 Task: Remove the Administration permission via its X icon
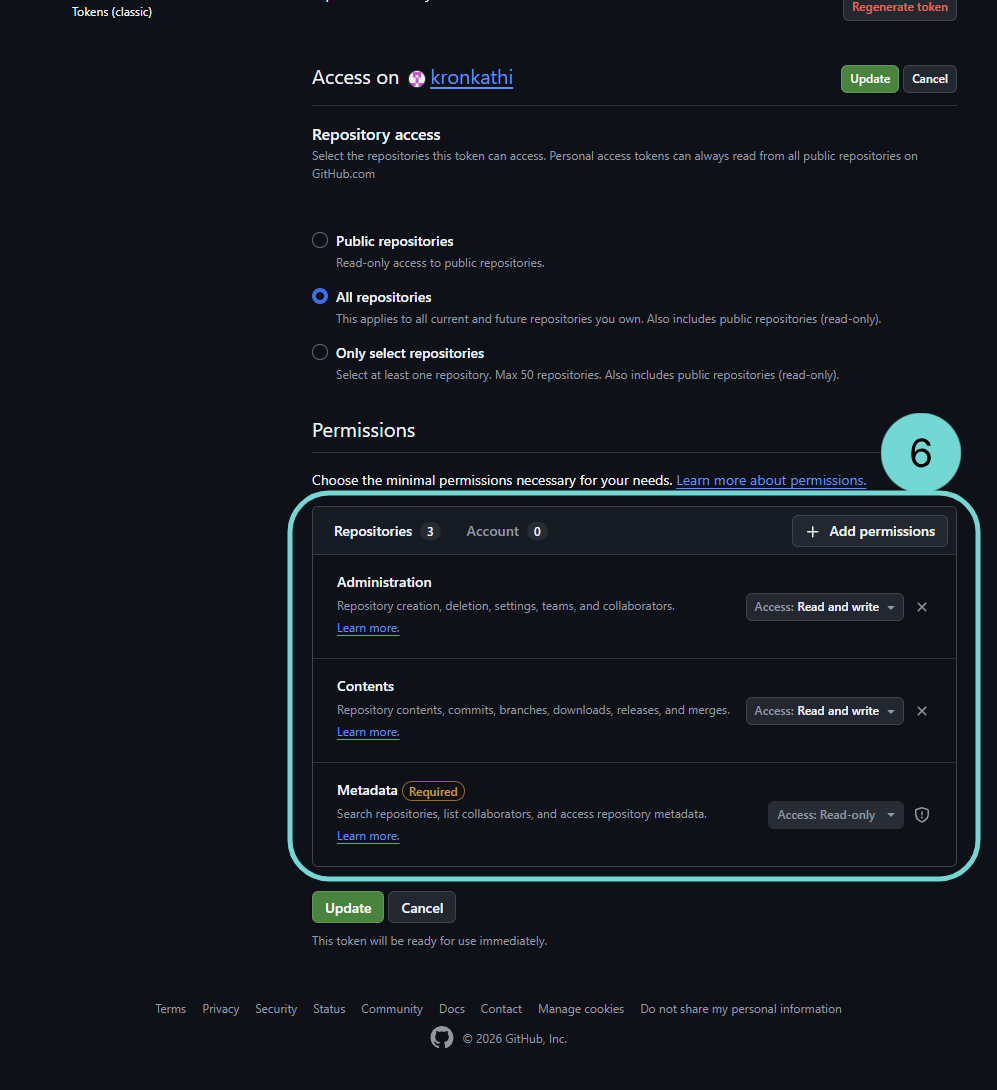921,607
